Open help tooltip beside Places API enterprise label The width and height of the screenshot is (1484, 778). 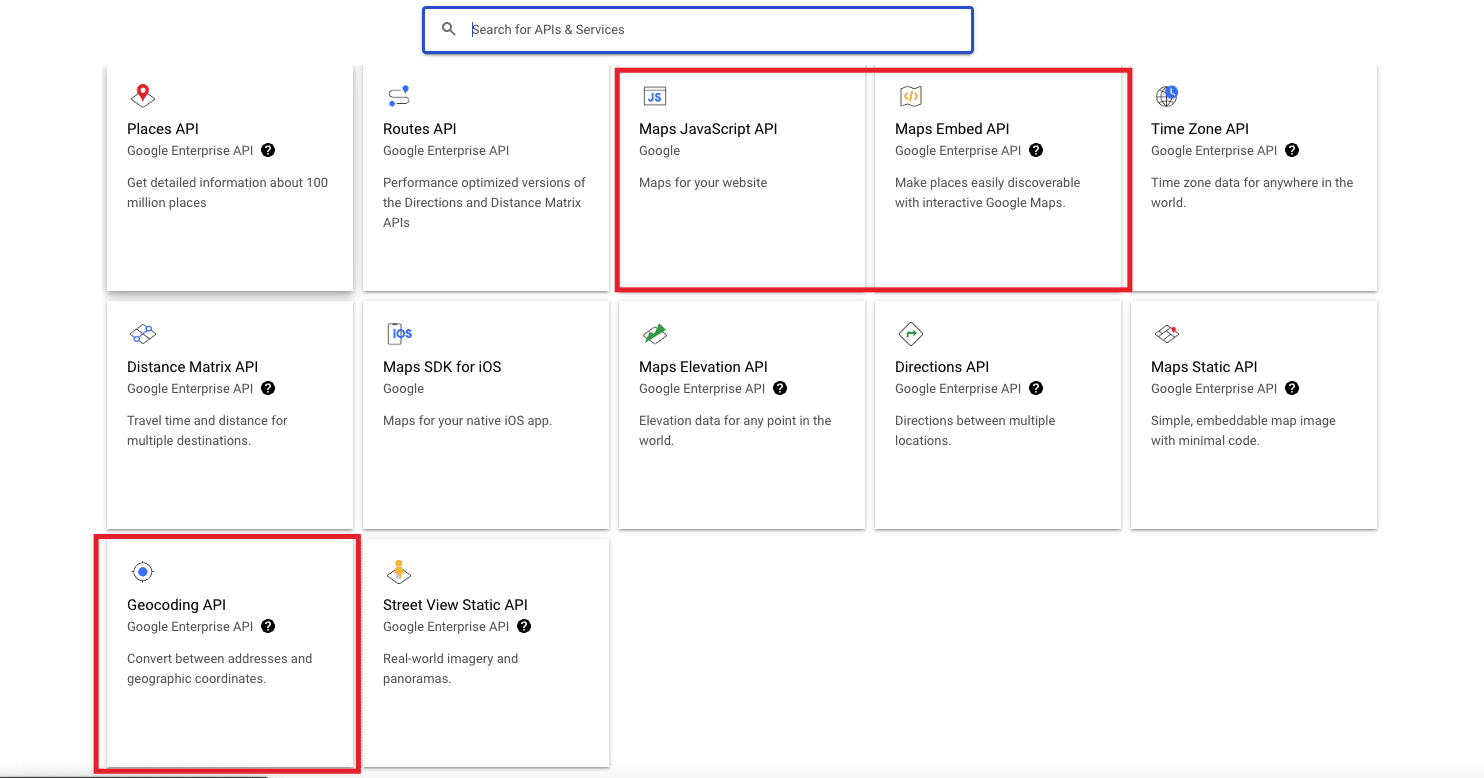pos(268,150)
